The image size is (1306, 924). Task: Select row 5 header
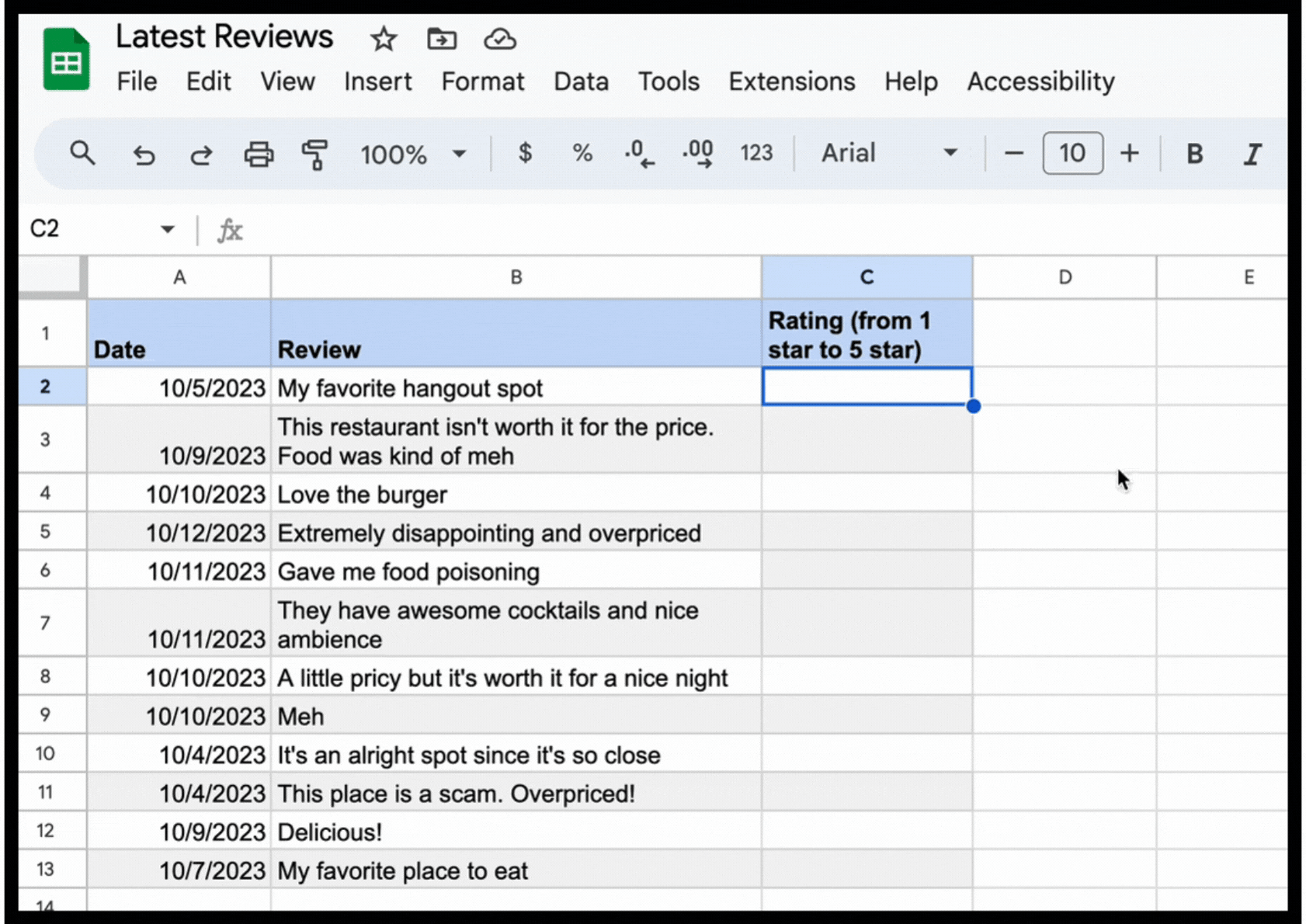52,532
